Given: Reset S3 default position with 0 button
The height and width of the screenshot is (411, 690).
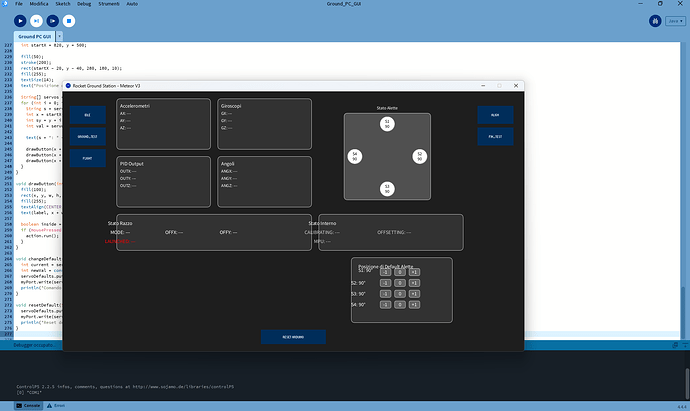Looking at the screenshot, I should coord(400,294).
